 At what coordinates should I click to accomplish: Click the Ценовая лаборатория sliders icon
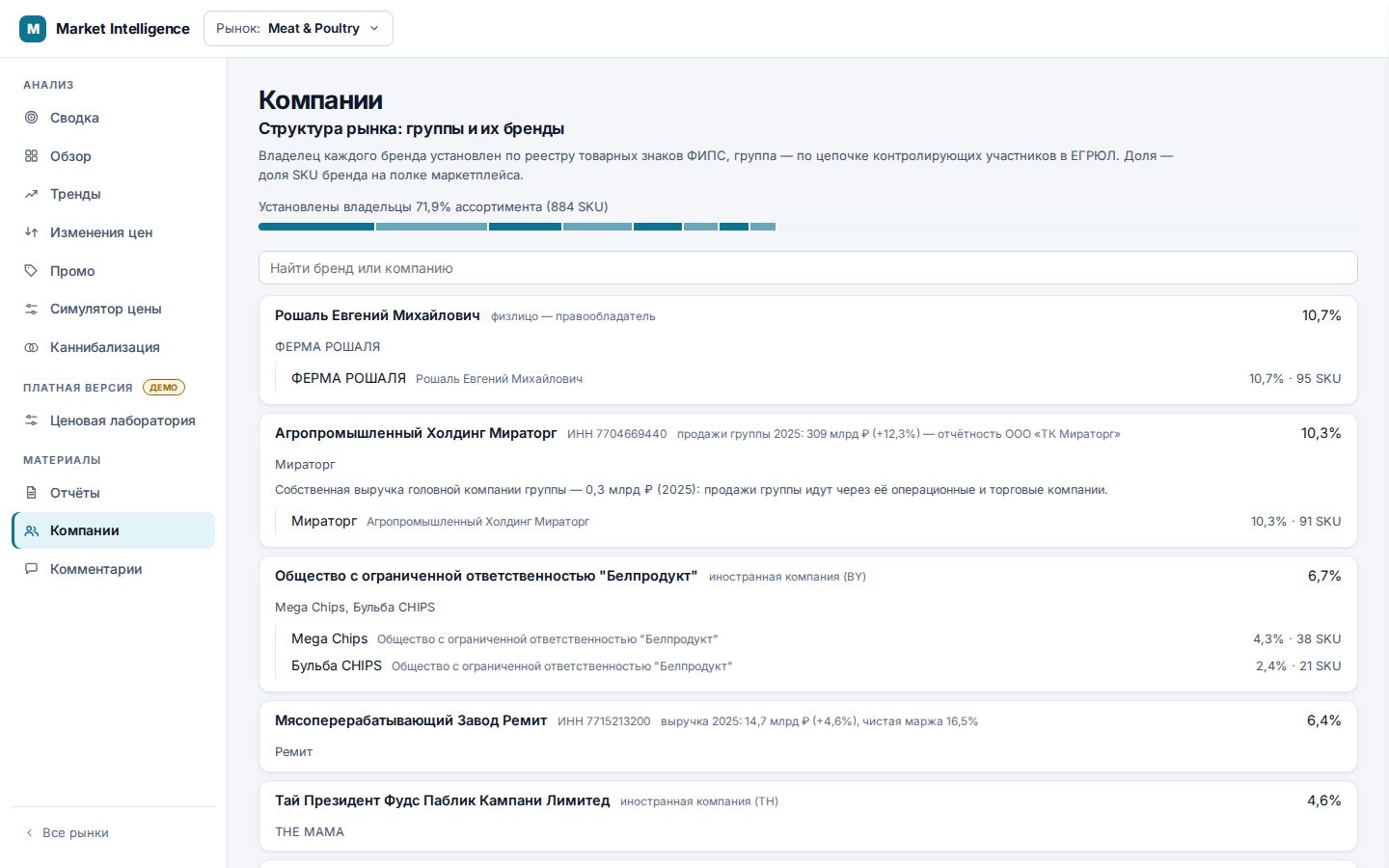[32, 420]
